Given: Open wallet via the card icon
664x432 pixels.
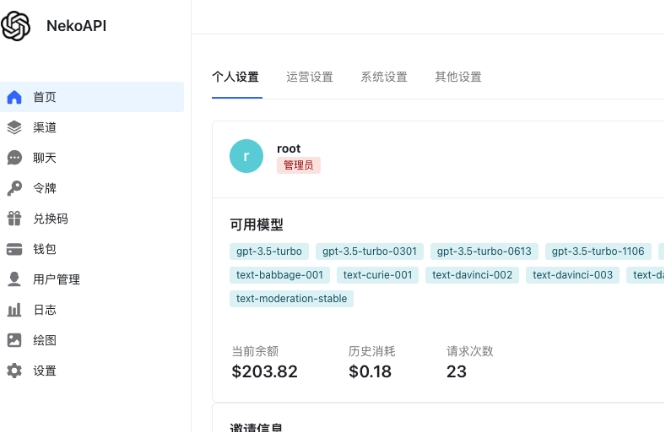Looking at the screenshot, I should [14, 249].
